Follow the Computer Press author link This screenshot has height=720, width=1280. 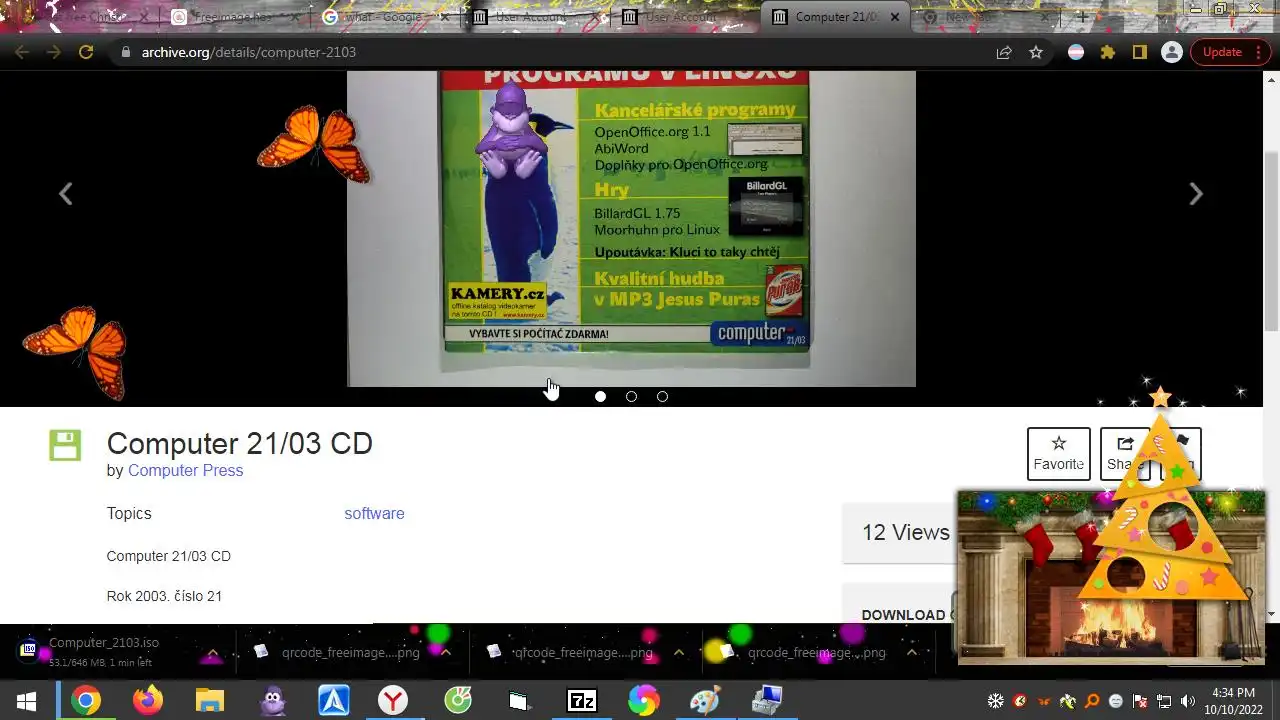tap(185, 470)
